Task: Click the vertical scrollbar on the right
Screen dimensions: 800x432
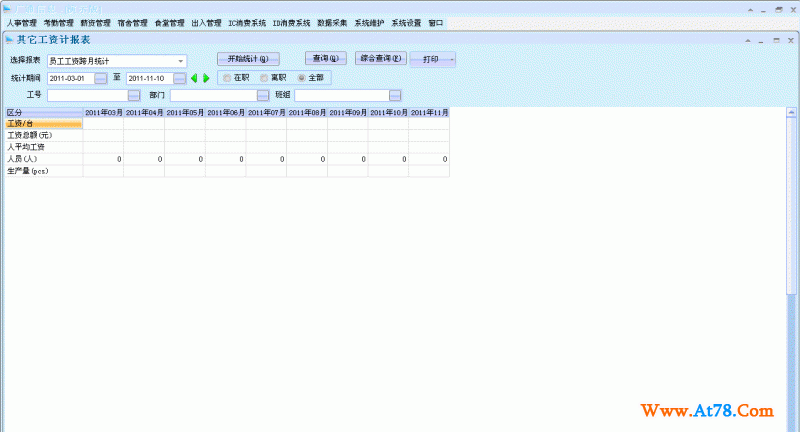Action: 793,250
